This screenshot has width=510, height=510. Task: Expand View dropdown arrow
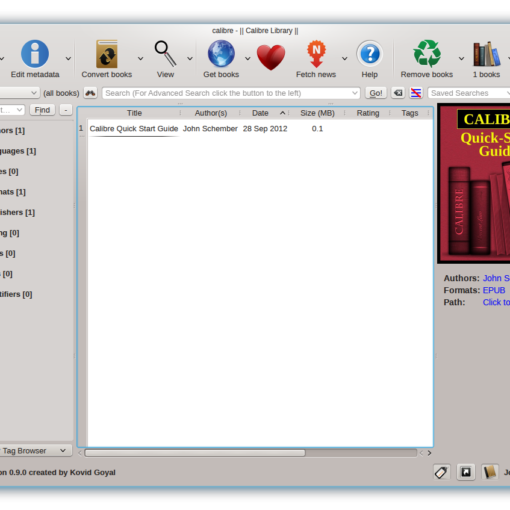point(190,59)
